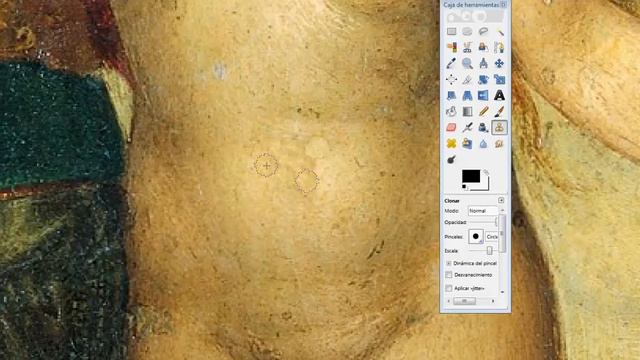The width and height of the screenshot is (640, 360).
Task: Click the tool options vertical scrollbar
Action: coord(502,233)
